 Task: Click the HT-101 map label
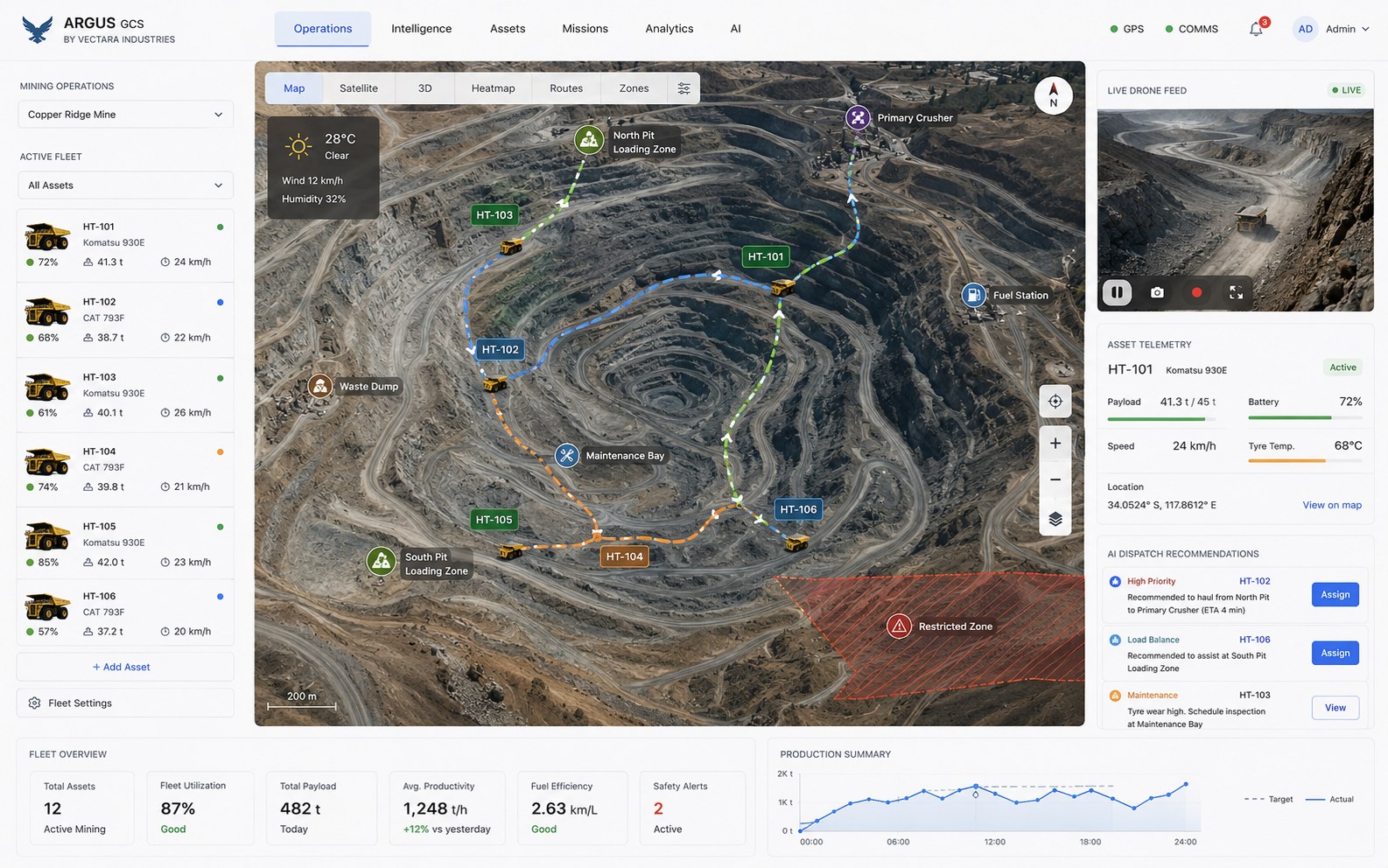tap(766, 256)
